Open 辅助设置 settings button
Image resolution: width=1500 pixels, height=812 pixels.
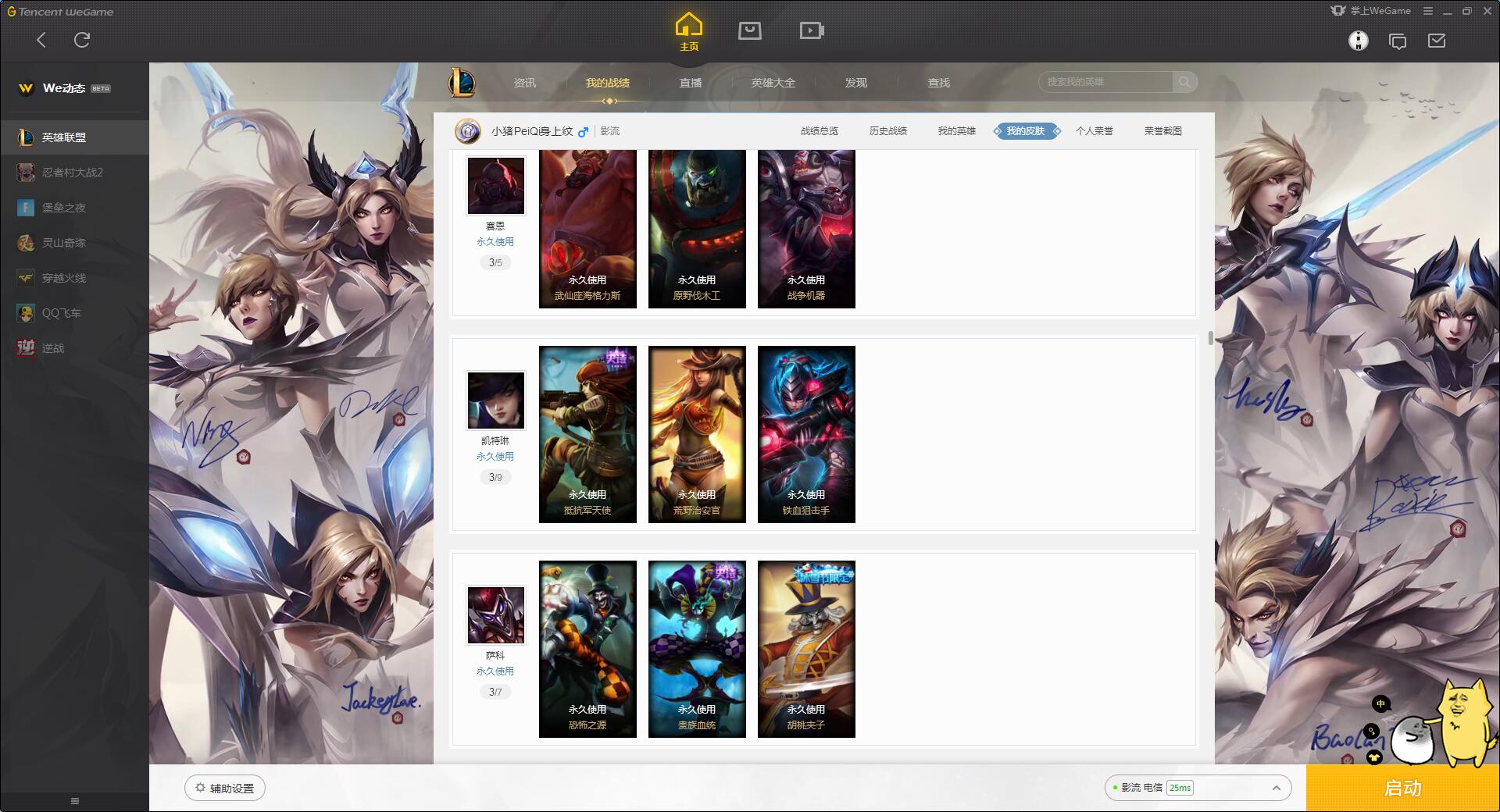pyautogui.click(x=225, y=788)
